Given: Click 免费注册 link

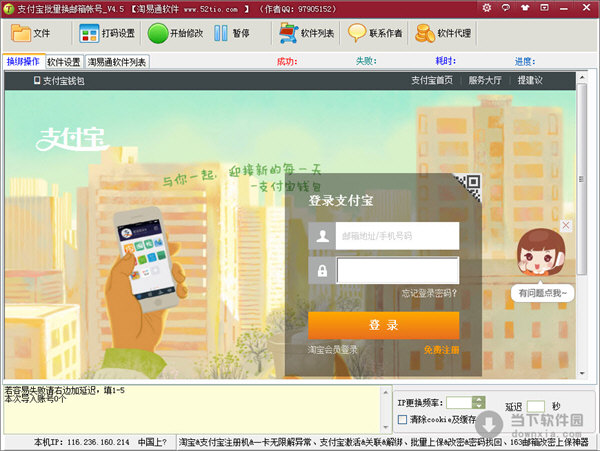Looking at the screenshot, I should [x=442, y=350].
